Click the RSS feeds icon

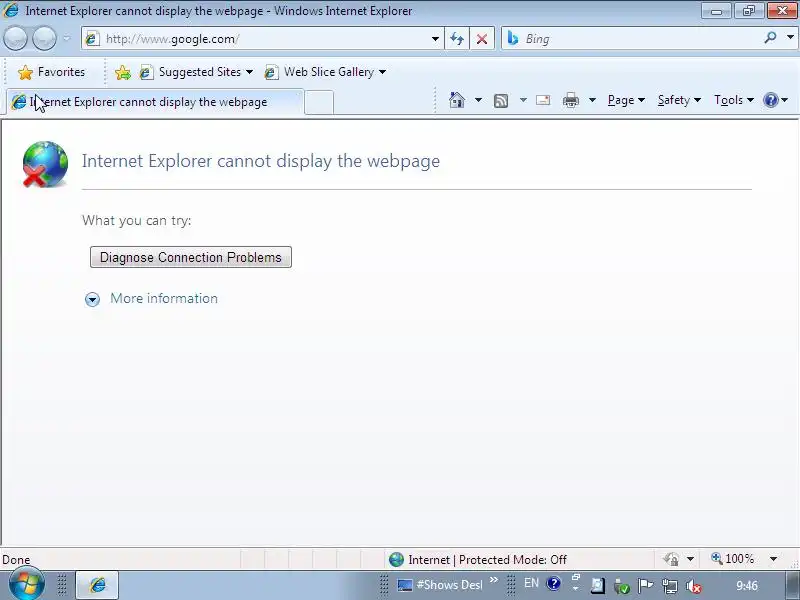(501, 101)
